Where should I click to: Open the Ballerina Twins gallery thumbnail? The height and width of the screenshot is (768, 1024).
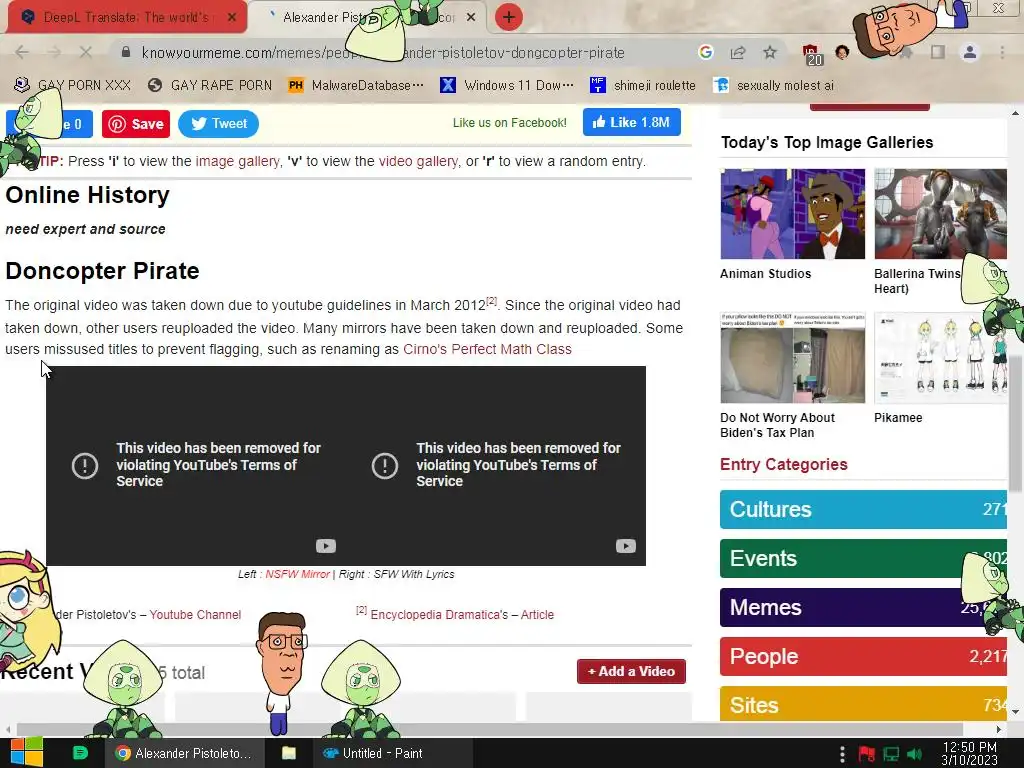coord(940,214)
